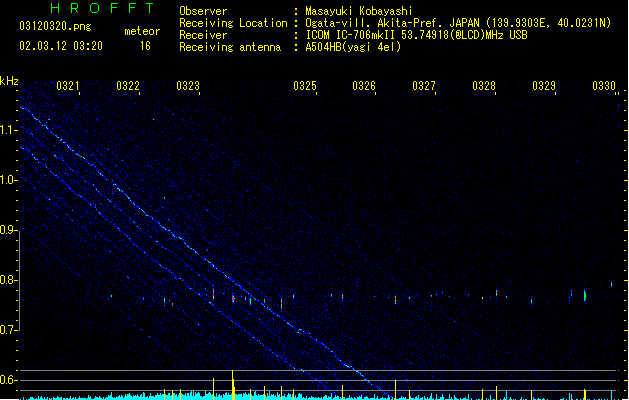Click the 0327 time marker

click(424, 86)
